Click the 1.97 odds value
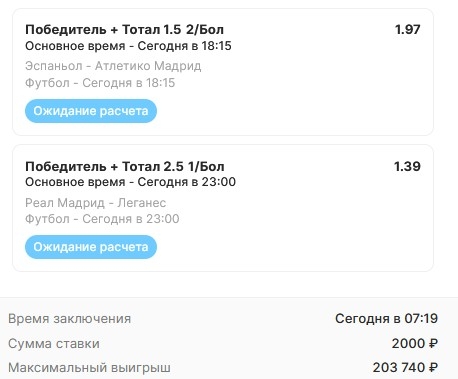 tap(407, 29)
